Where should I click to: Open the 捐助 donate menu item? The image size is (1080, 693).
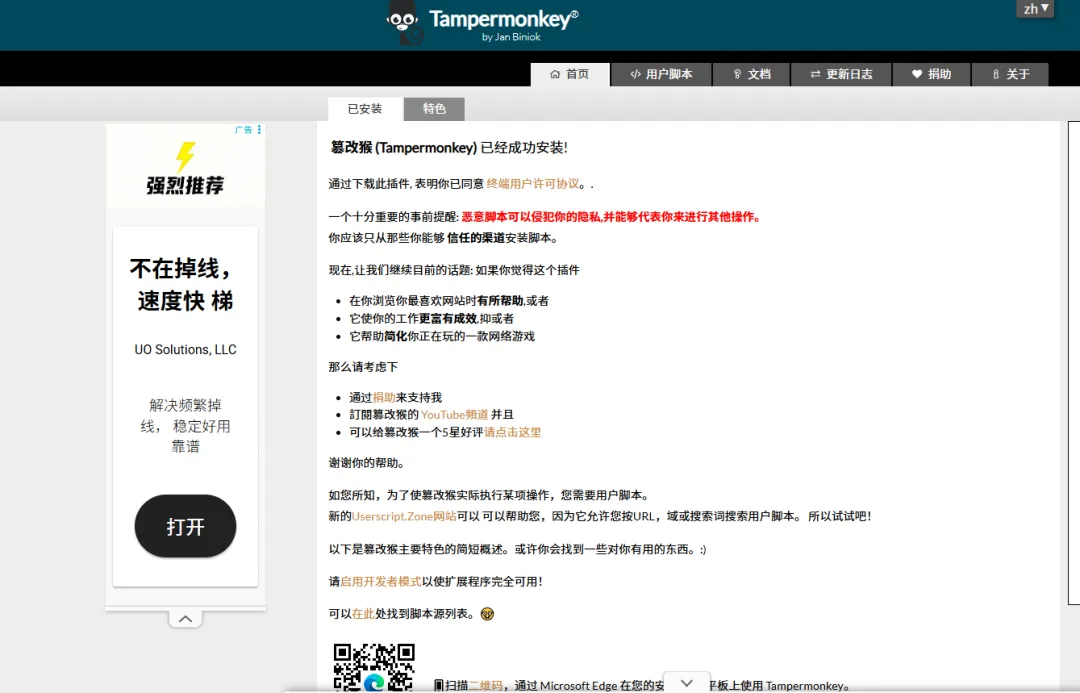coord(931,74)
